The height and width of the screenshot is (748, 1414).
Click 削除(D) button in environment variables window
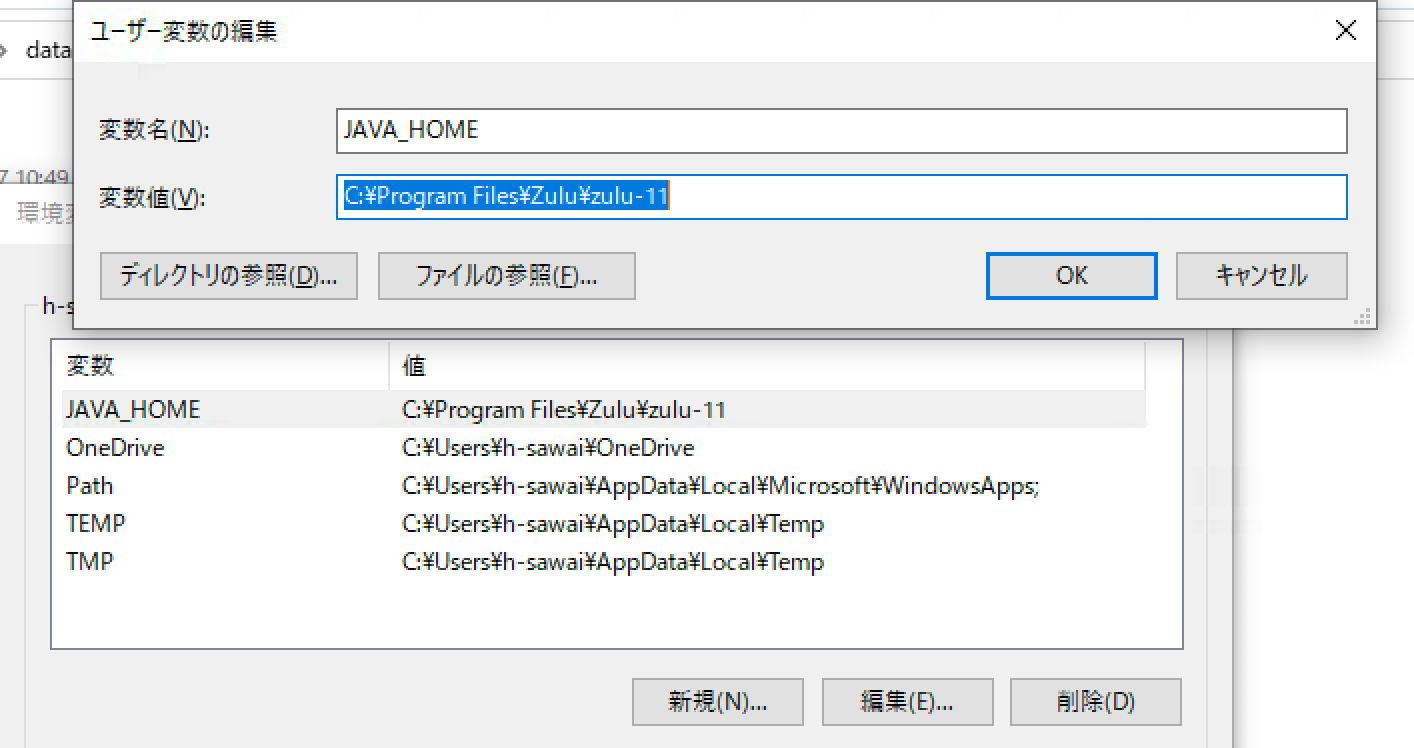(1096, 701)
